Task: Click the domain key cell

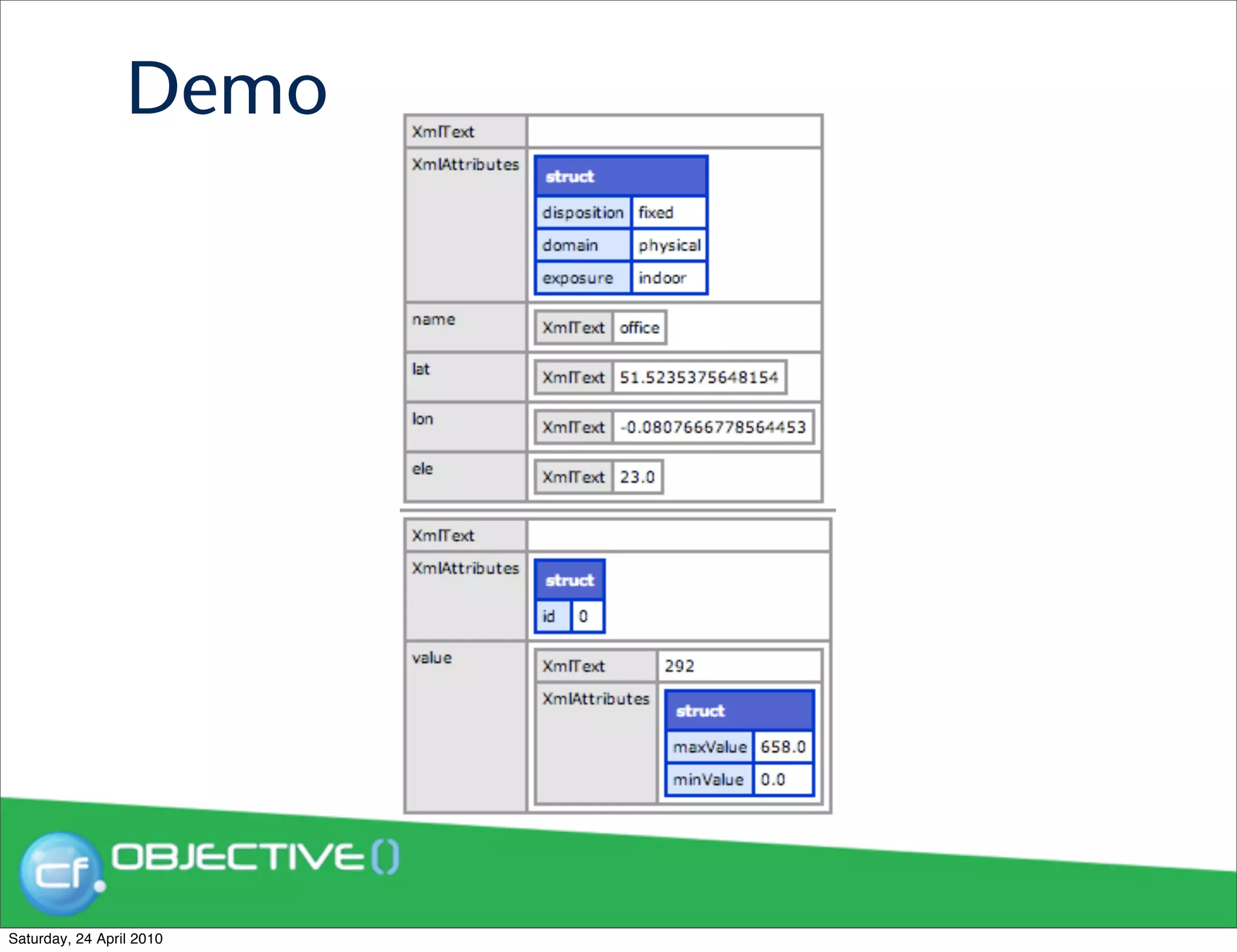Action: pos(582,245)
